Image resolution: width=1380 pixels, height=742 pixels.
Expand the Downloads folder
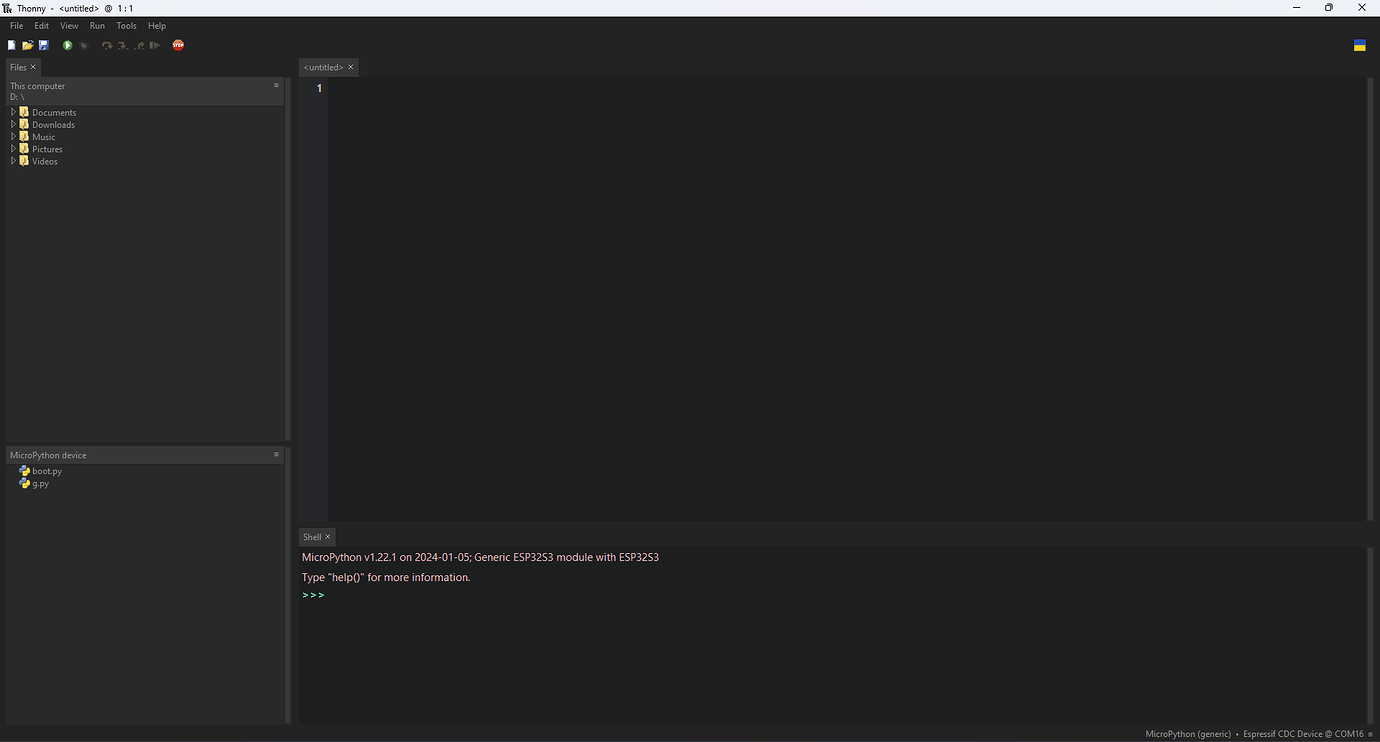click(13, 124)
